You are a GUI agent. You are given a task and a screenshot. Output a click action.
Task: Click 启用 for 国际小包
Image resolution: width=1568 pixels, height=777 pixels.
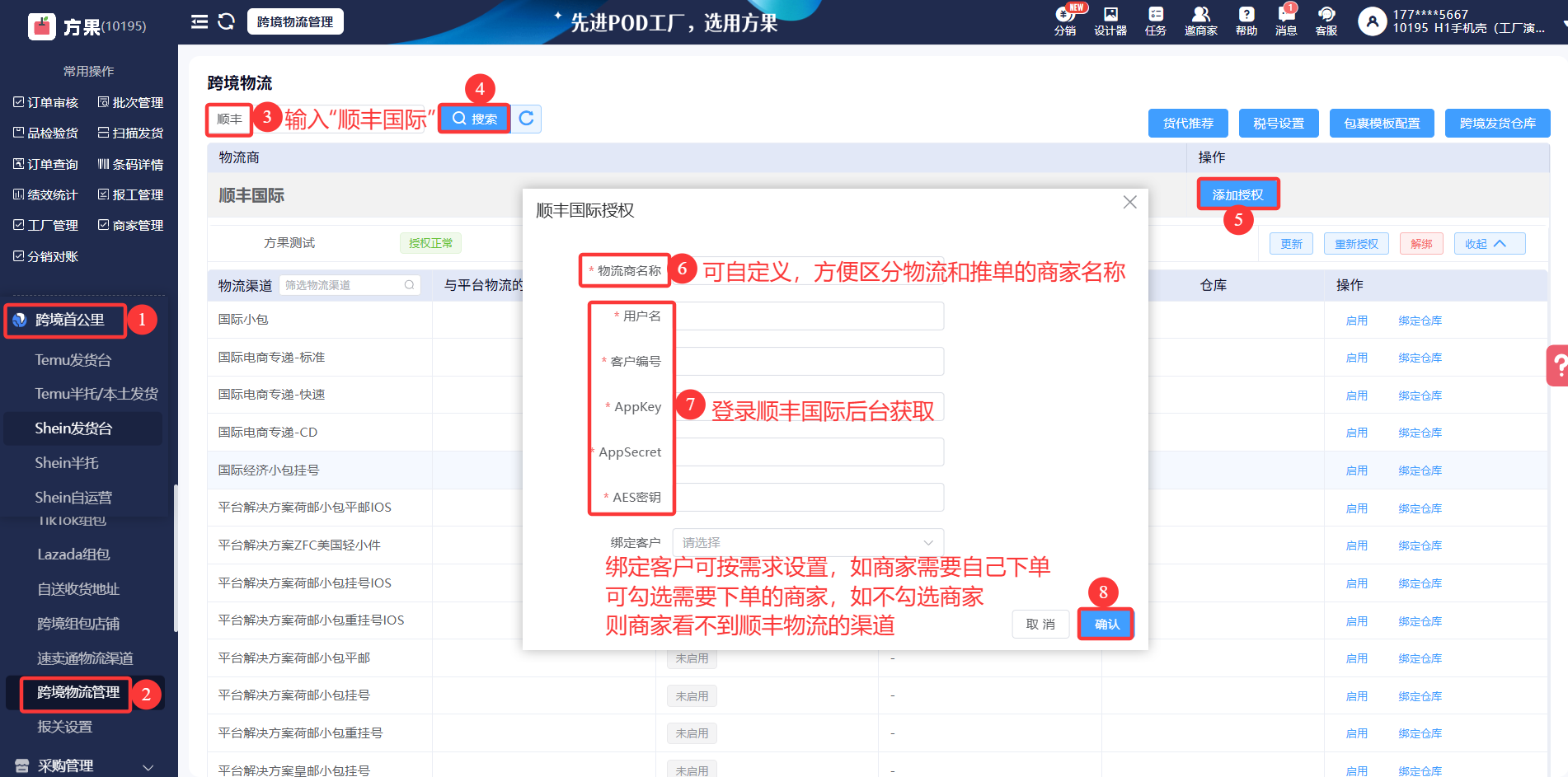tap(1356, 321)
